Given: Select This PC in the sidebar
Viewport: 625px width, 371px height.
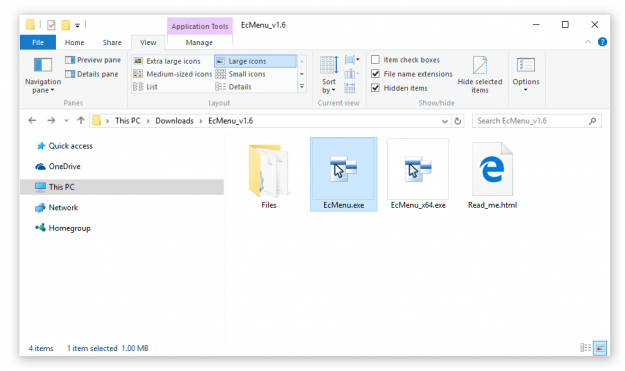Looking at the screenshot, I should tap(122, 187).
